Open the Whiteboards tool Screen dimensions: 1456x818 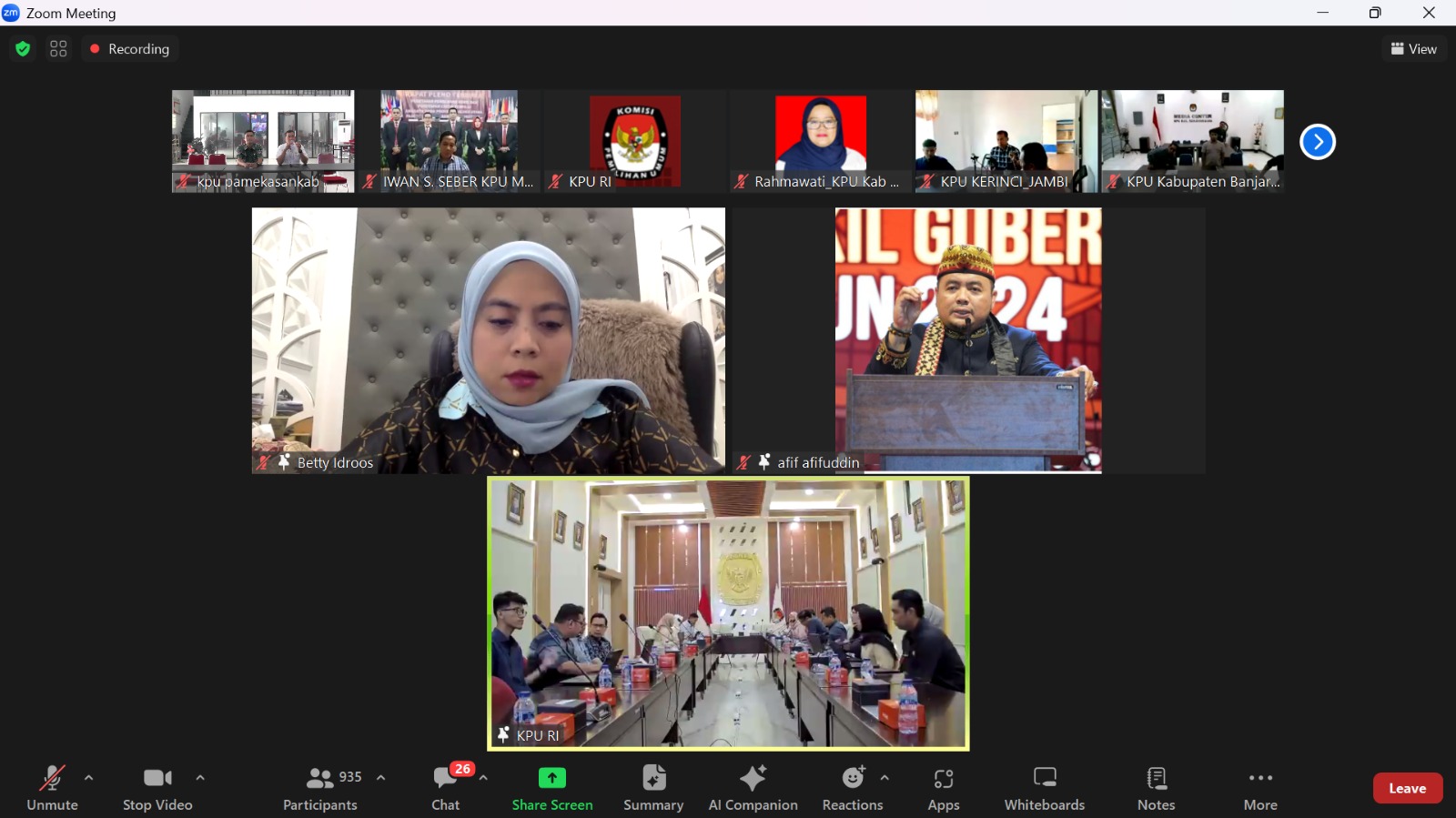click(x=1044, y=788)
